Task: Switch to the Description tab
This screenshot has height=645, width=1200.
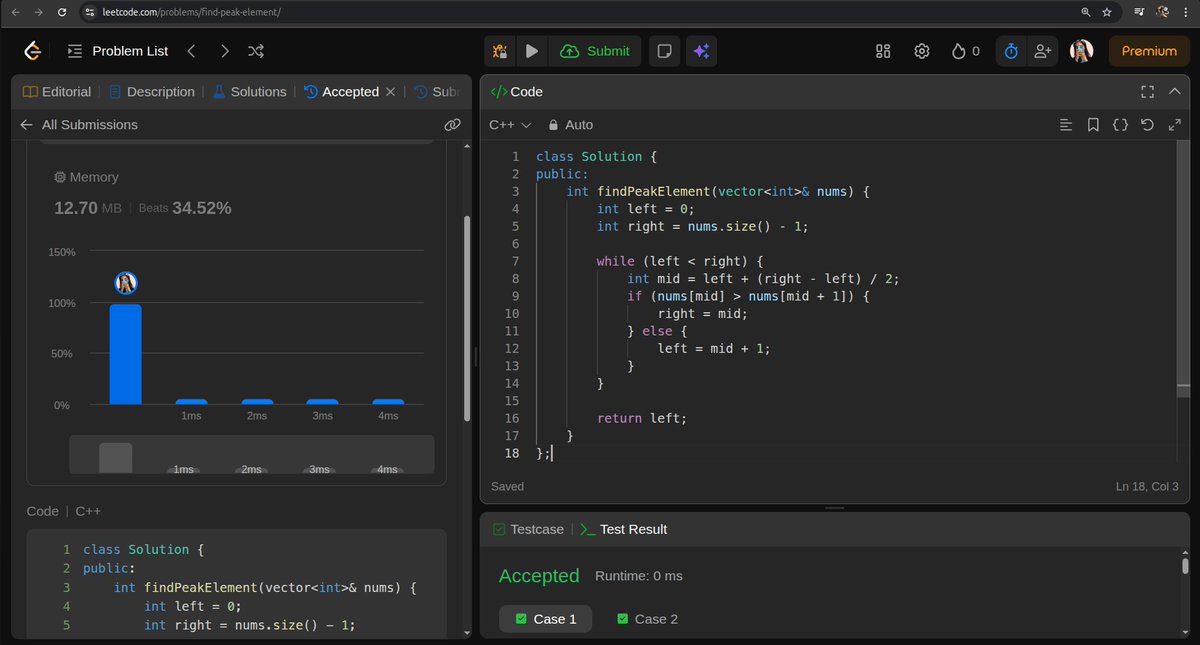Action: click(152, 92)
